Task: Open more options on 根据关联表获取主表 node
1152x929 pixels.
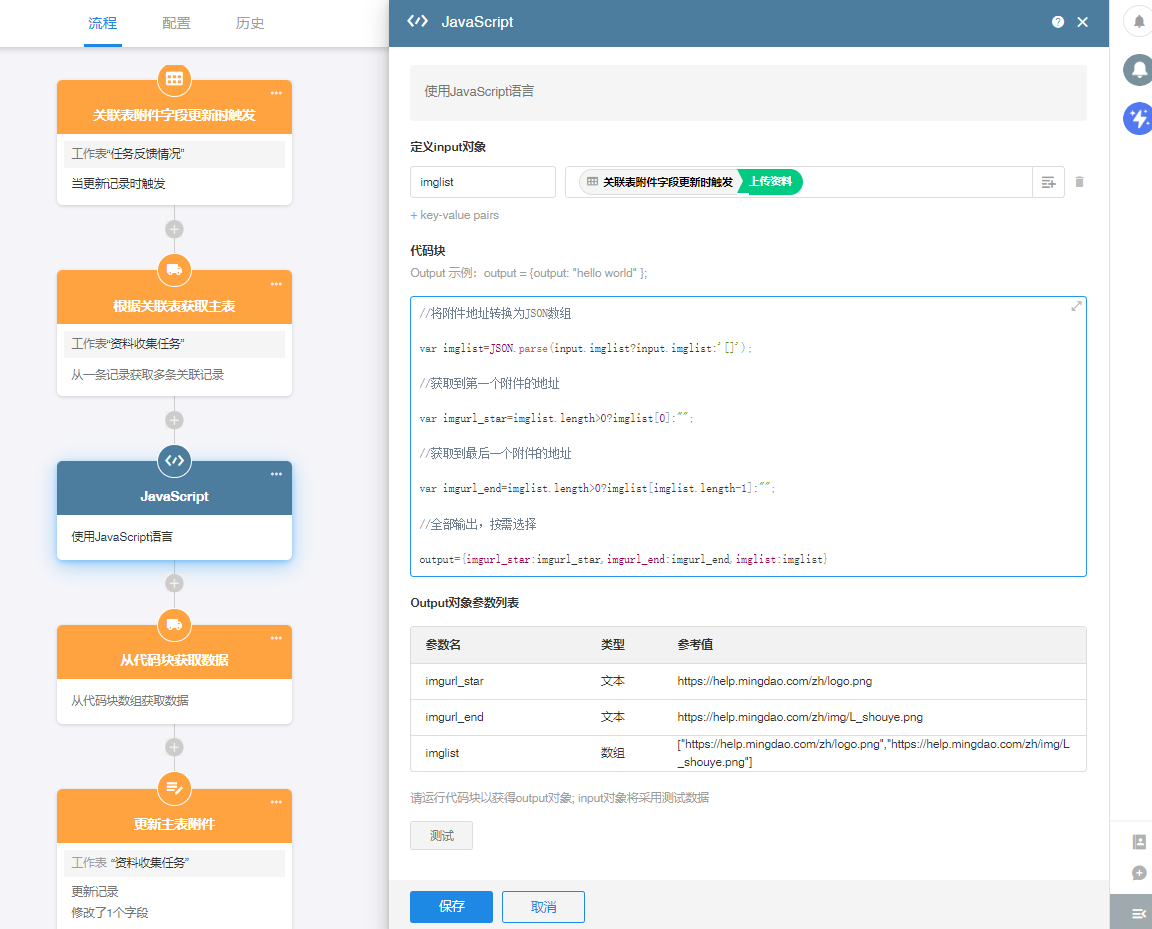Action: (x=276, y=284)
